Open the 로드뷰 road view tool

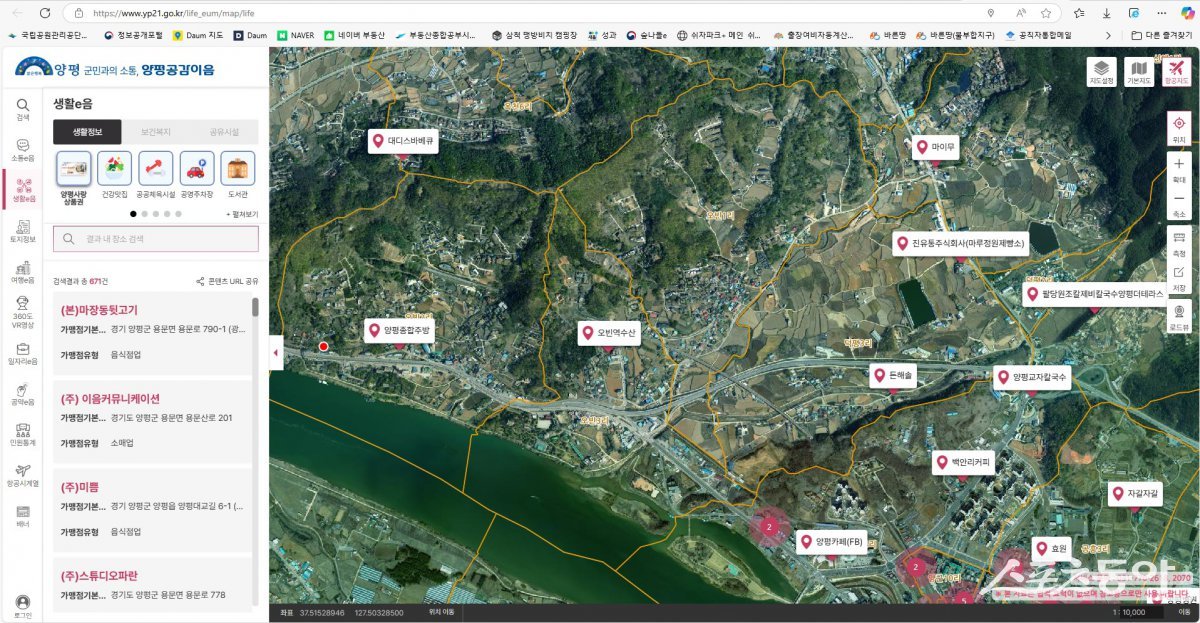pos(1178,316)
